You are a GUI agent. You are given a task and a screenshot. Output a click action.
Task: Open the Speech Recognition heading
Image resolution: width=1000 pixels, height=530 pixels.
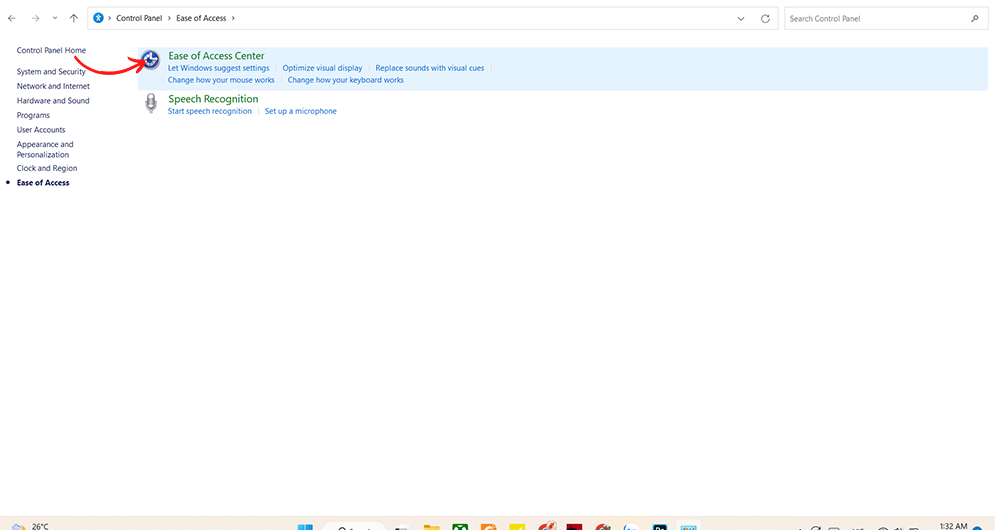click(x=213, y=99)
